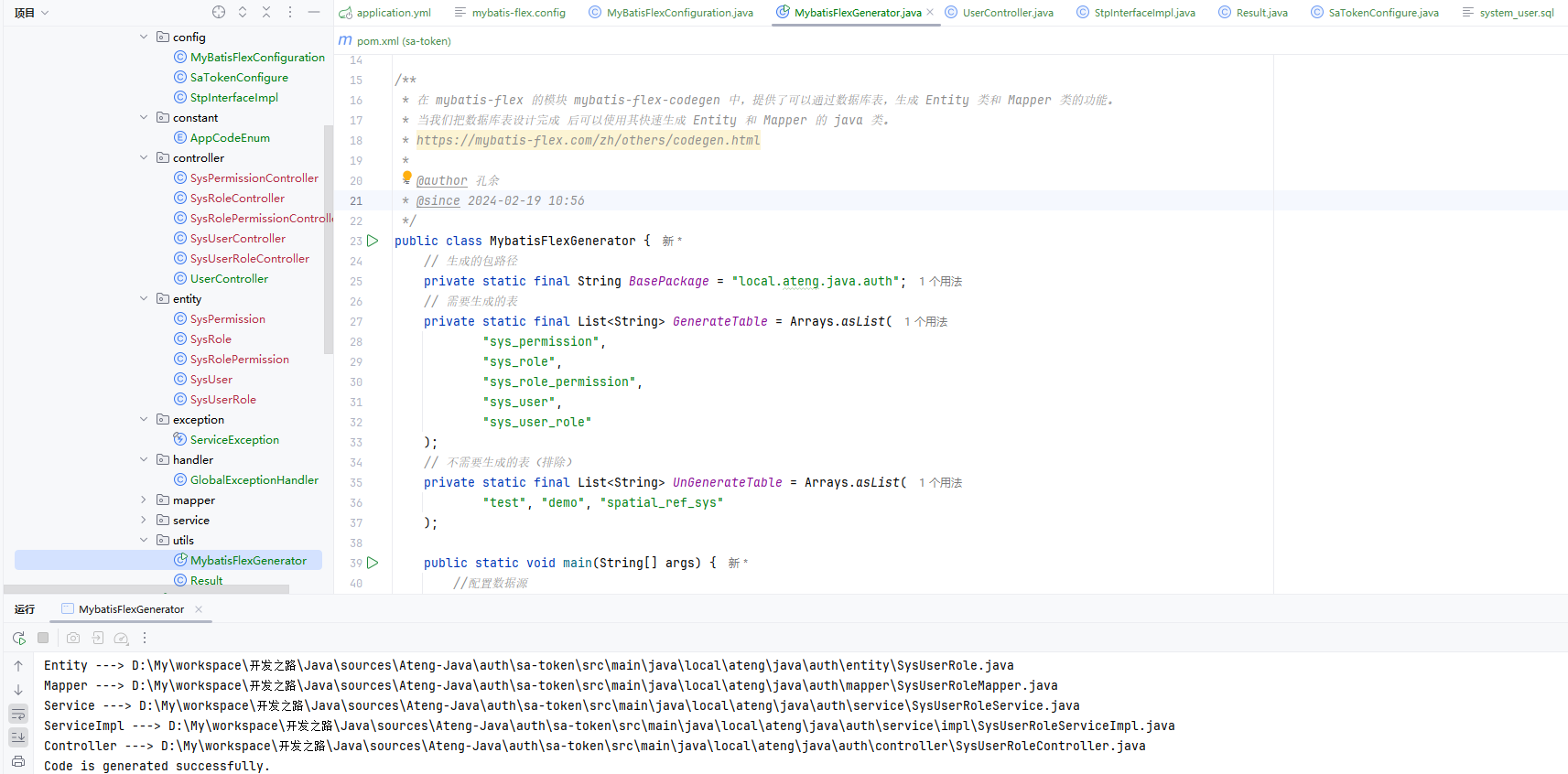This screenshot has width=1568, height=774.
Task: Expand the mapper folder
Action: click(144, 500)
